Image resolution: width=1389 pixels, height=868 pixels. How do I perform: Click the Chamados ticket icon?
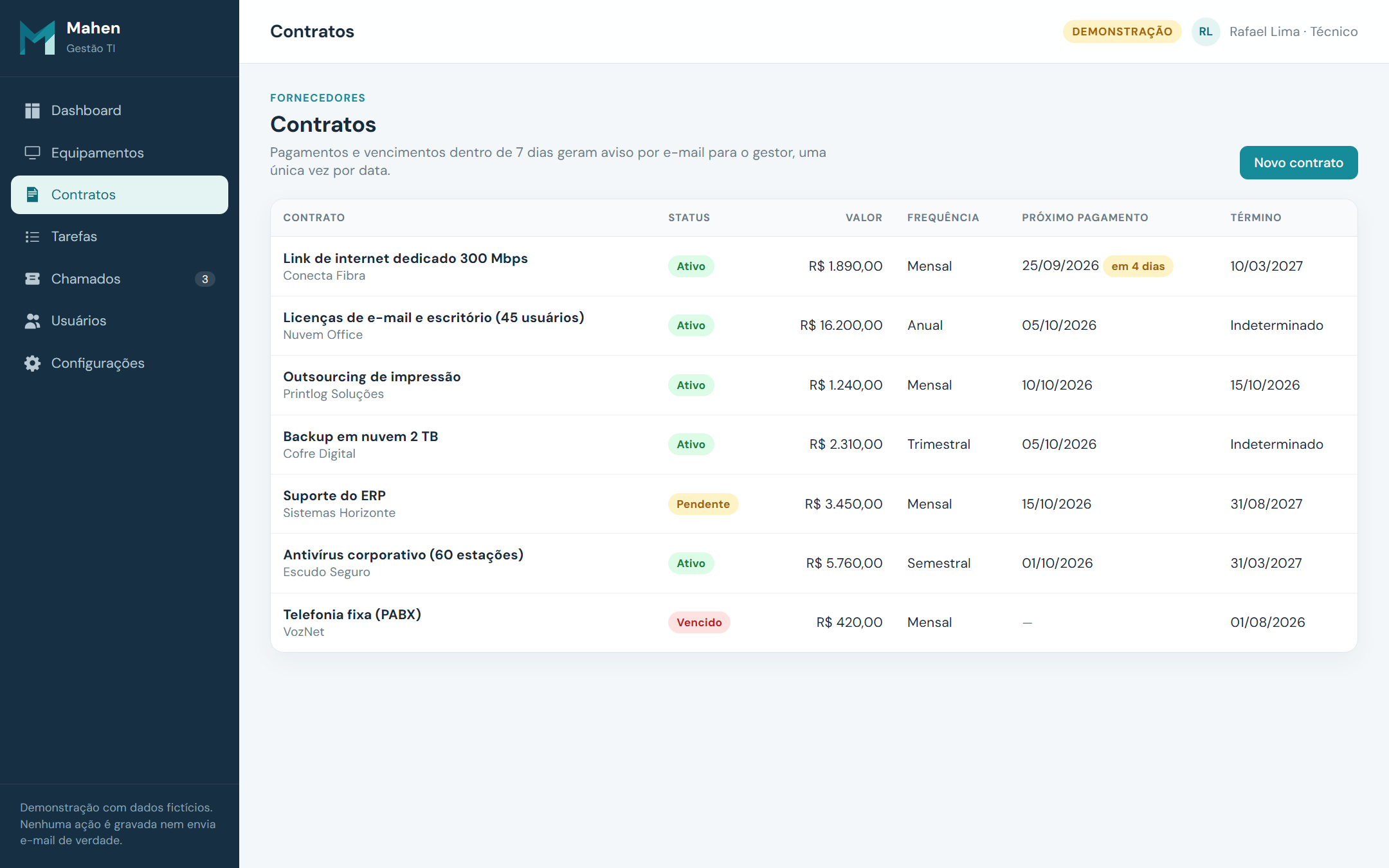tap(32, 279)
